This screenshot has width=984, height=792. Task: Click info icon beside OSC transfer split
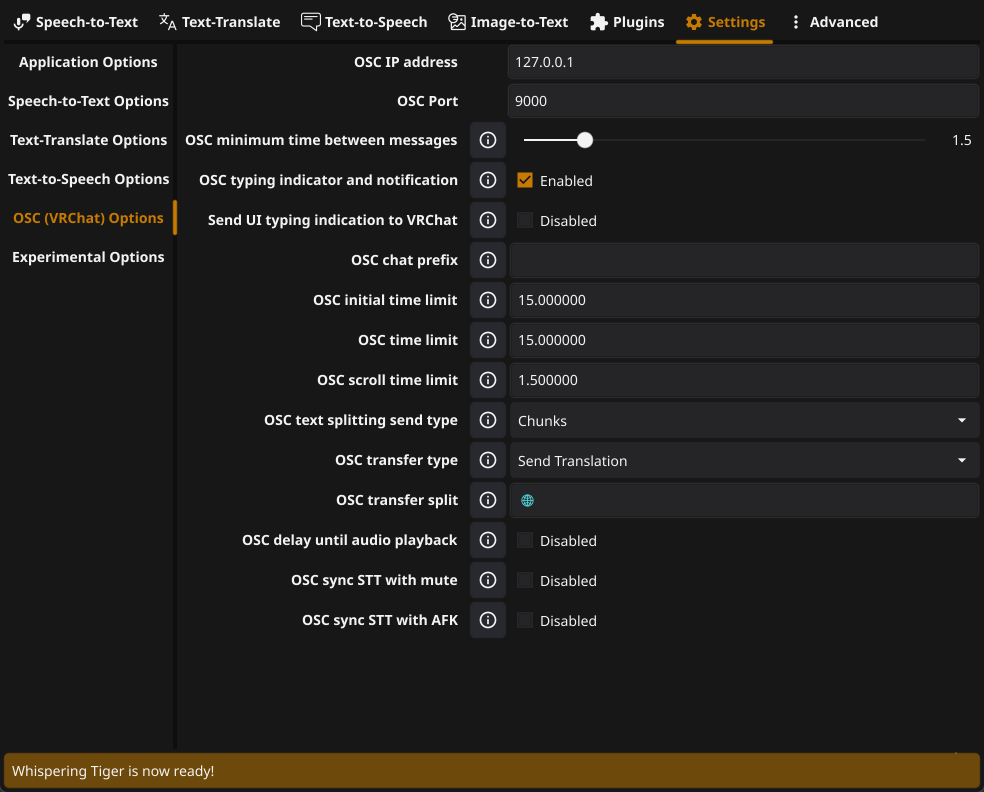(488, 500)
